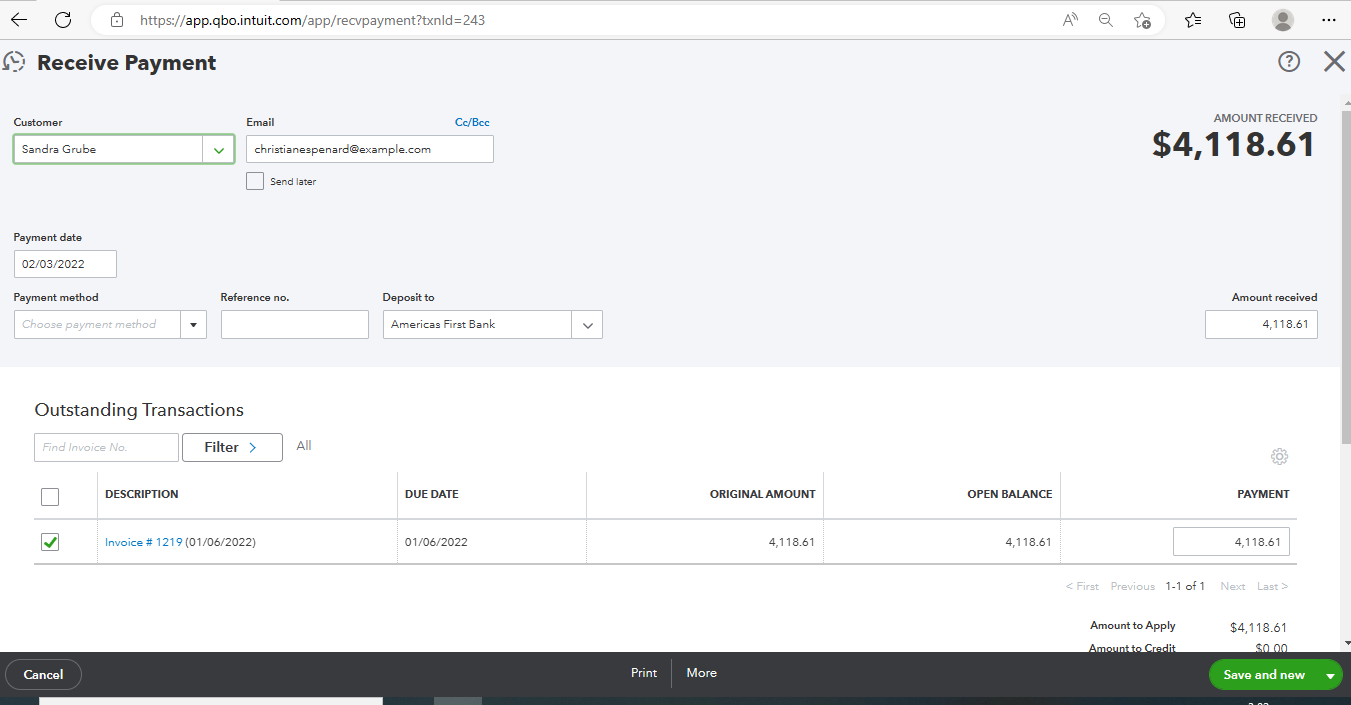Click the Email address field
Viewport: 1351px width, 705px height.
click(x=370, y=149)
